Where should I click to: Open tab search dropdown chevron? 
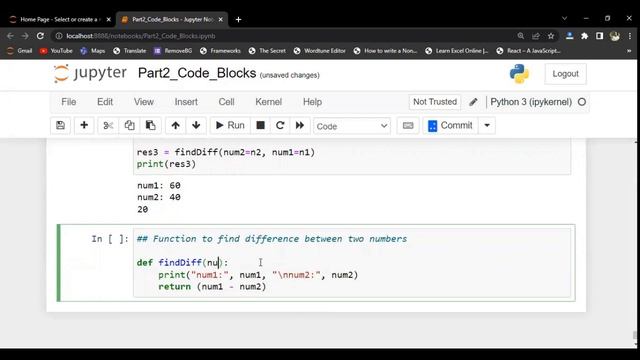(x=564, y=19)
